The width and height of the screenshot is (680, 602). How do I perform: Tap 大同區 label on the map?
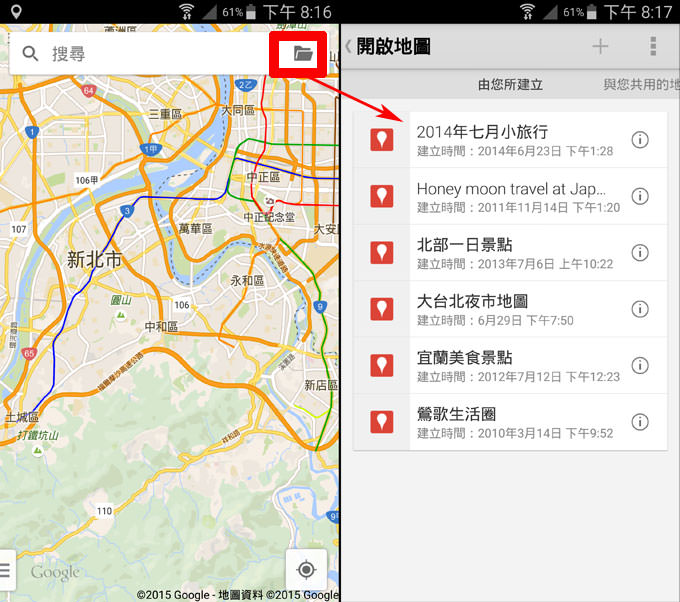pos(238,110)
